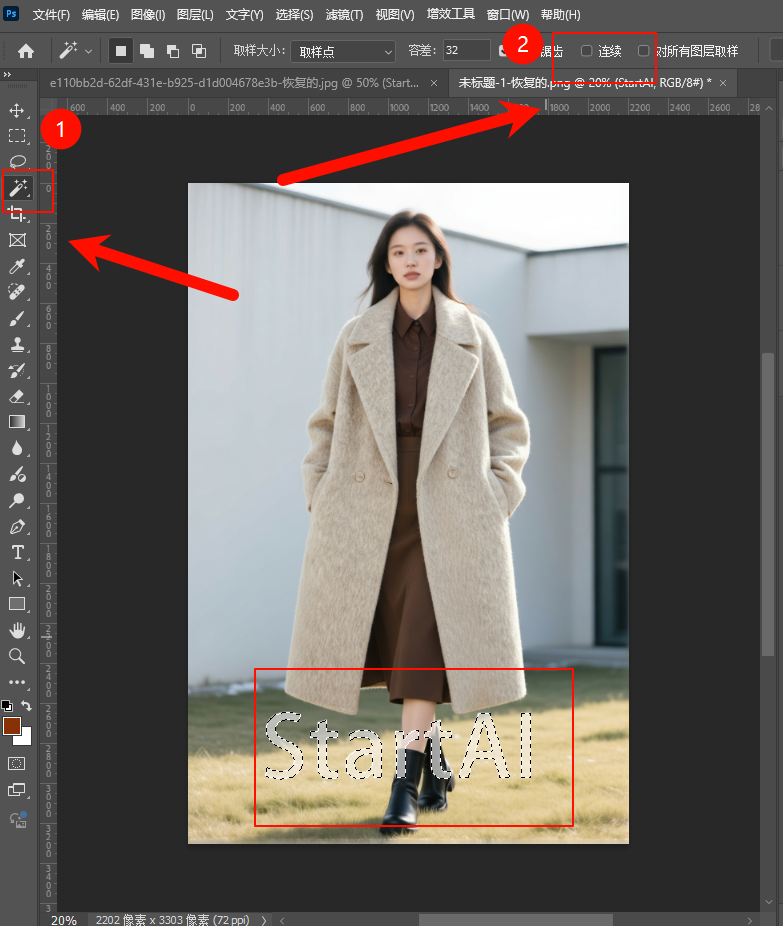This screenshot has width=783, height=926.
Task: Enable the 连续 (Contiguous) checkbox
Action: (587, 51)
